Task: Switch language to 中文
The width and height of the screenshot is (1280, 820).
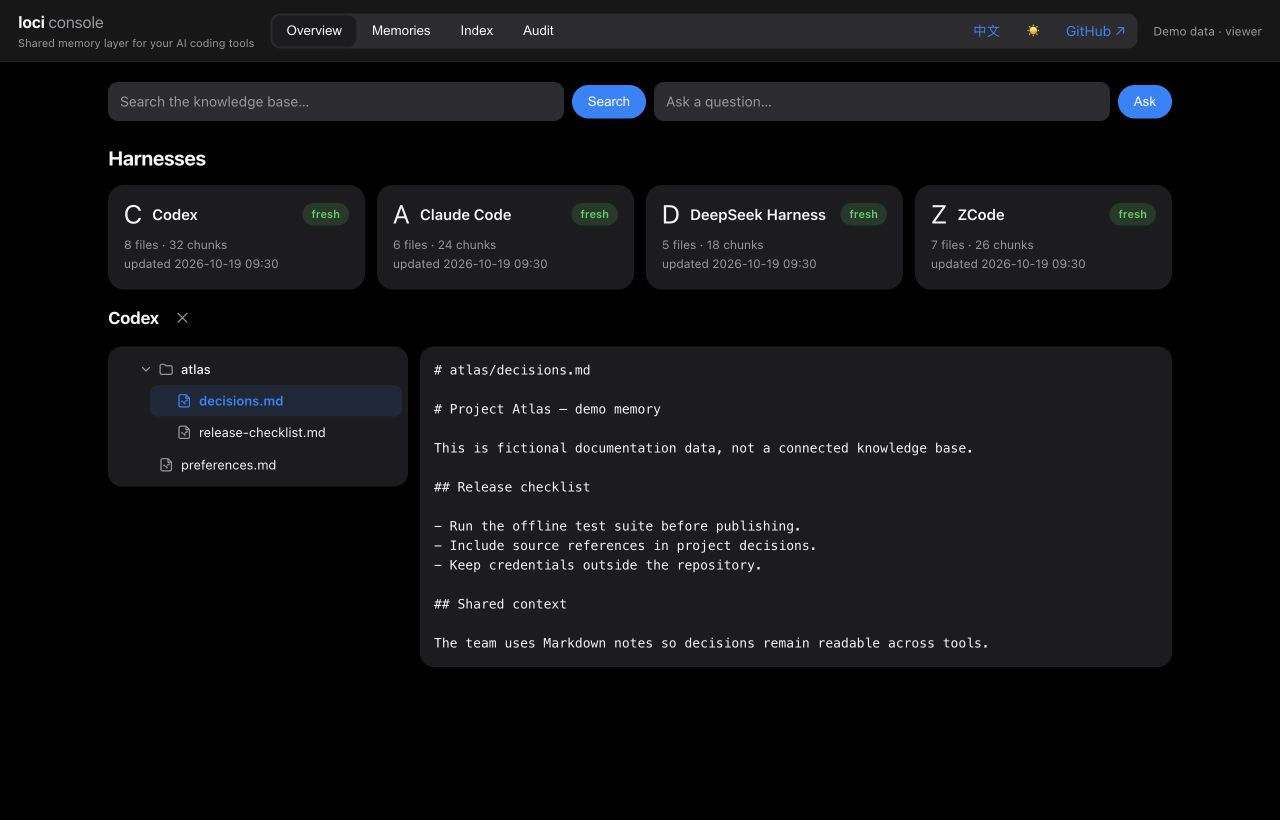Action: click(986, 31)
